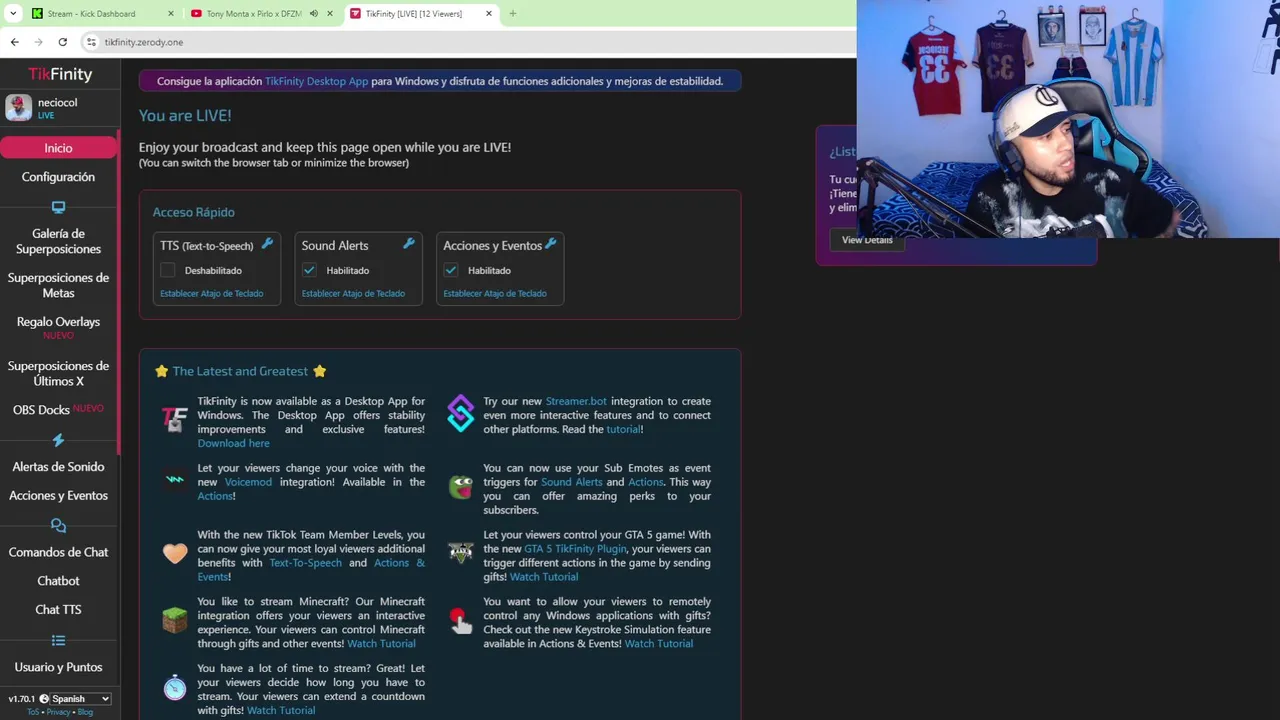Click the Voicemod link

pos(248,482)
